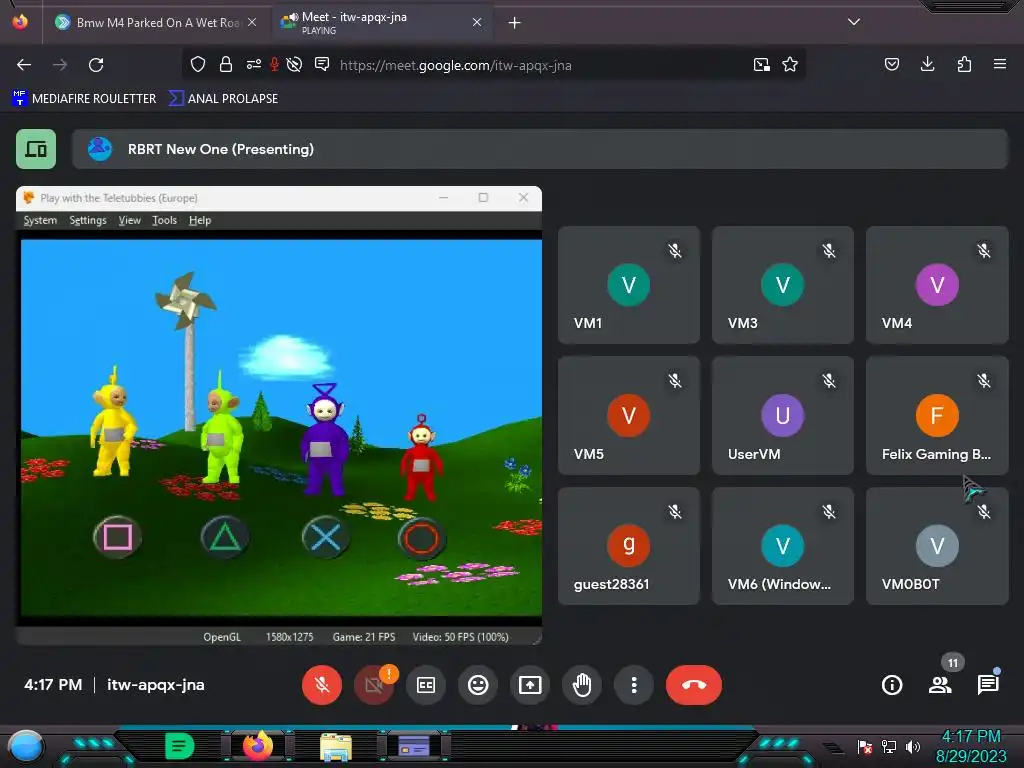Click the present now button

click(x=530, y=685)
